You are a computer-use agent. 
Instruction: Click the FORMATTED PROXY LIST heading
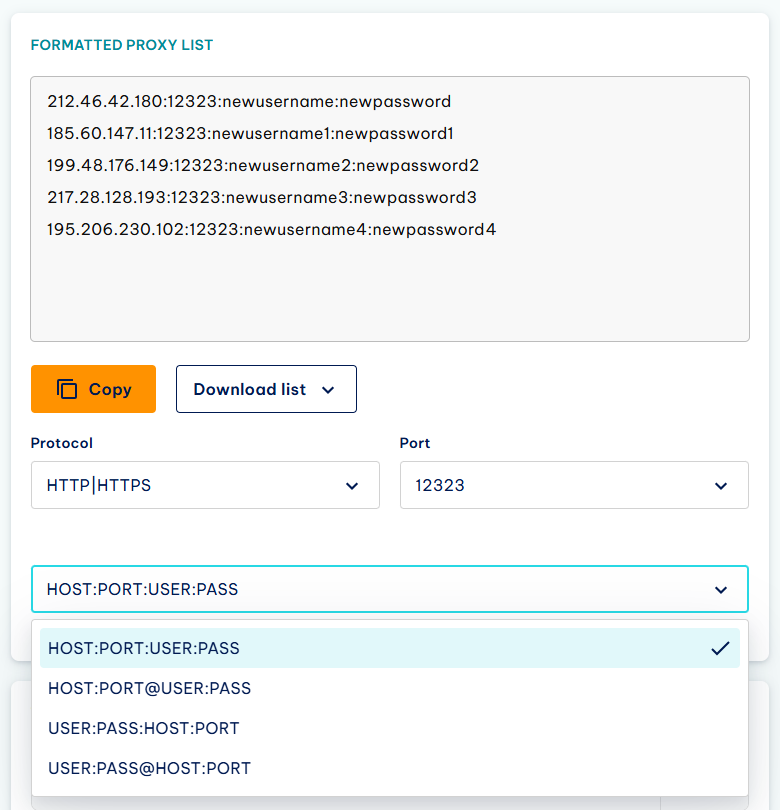pos(122,45)
